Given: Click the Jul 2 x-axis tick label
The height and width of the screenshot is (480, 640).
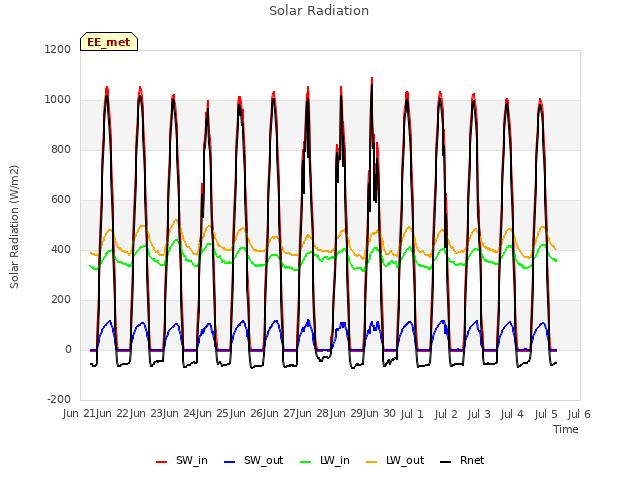Looking at the screenshot, I should tap(446, 414).
